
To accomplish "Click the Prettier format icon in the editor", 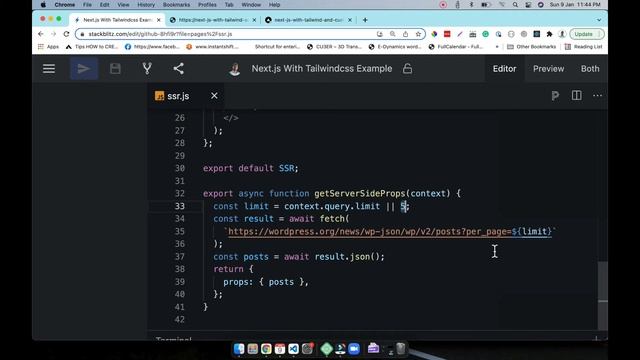I will click(x=555, y=96).
